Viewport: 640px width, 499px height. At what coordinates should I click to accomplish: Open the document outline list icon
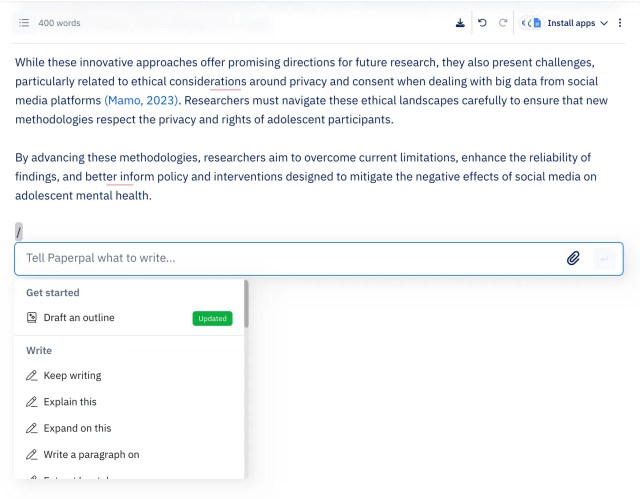(x=24, y=23)
